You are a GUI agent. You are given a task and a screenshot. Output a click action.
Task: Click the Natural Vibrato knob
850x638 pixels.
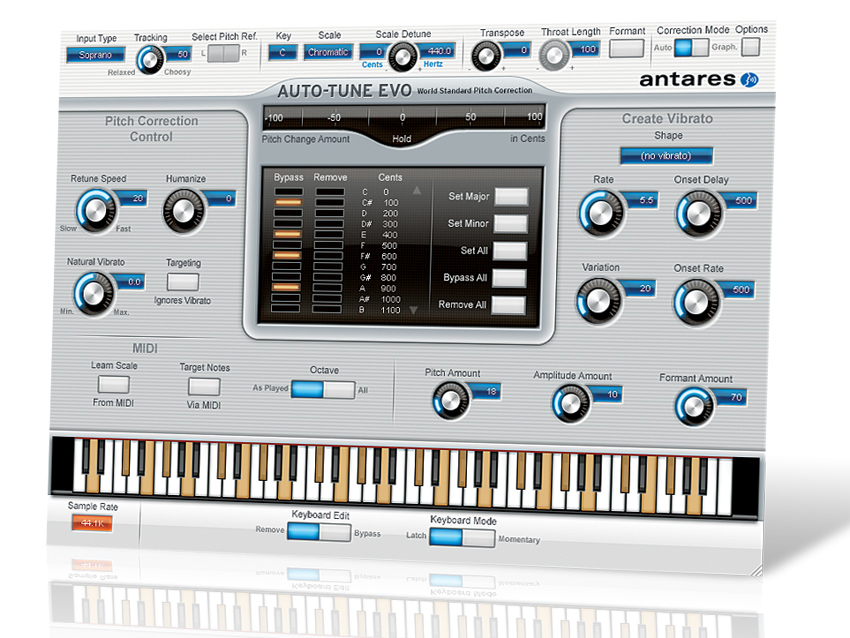94,294
